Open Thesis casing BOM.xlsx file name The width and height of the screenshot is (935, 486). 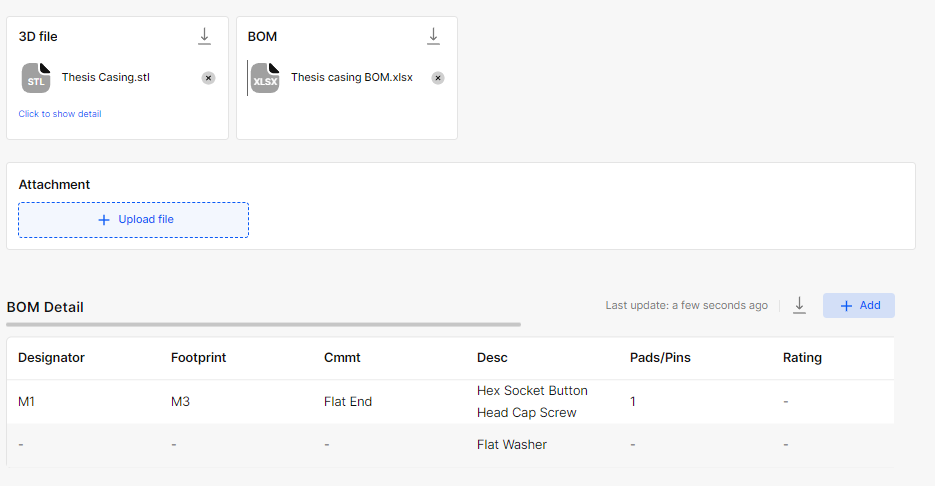pos(352,78)
